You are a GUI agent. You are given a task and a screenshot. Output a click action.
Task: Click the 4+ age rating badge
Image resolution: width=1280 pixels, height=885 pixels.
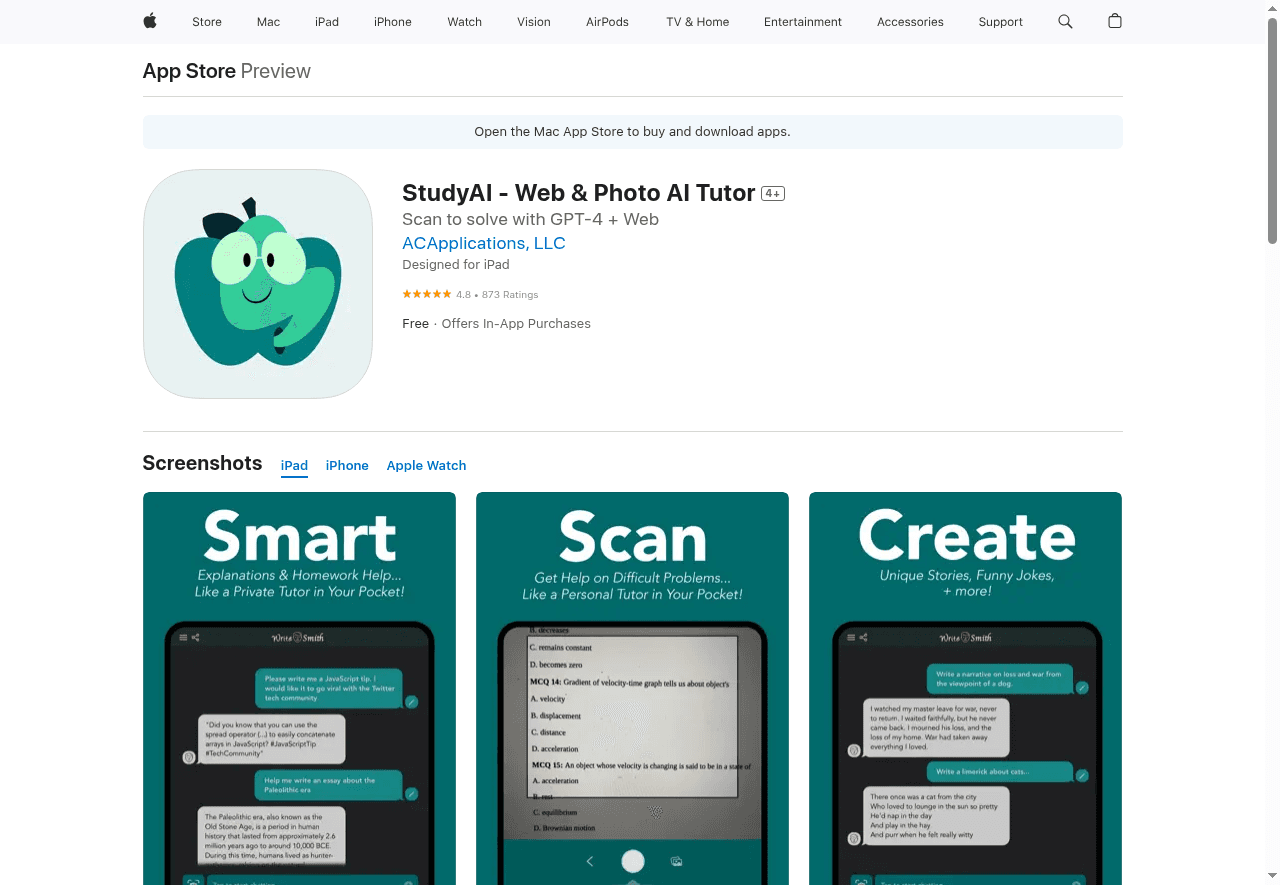pos(773,193)
